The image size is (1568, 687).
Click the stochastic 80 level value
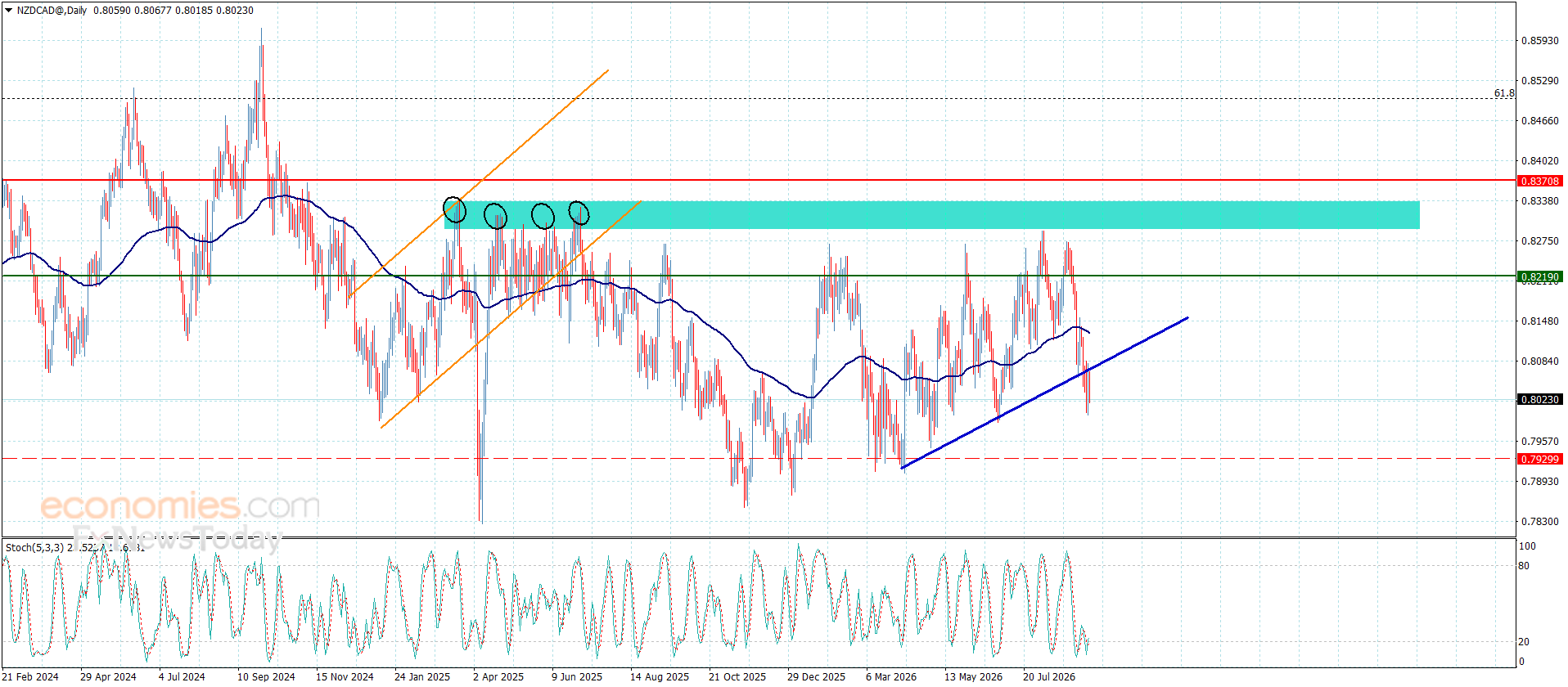[1524, 565]
